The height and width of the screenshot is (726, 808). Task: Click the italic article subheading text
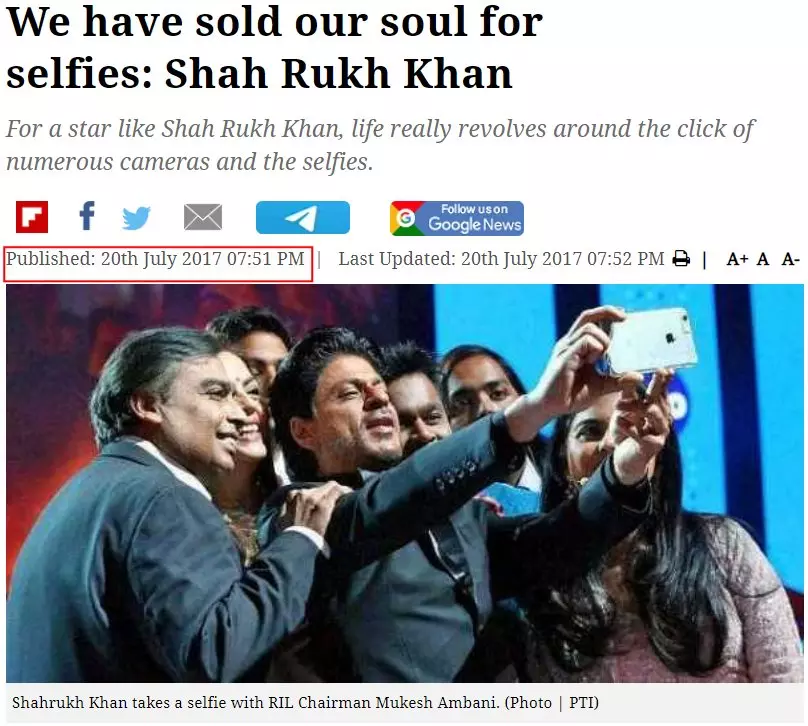pyautogui.click(x=380, y=145)
